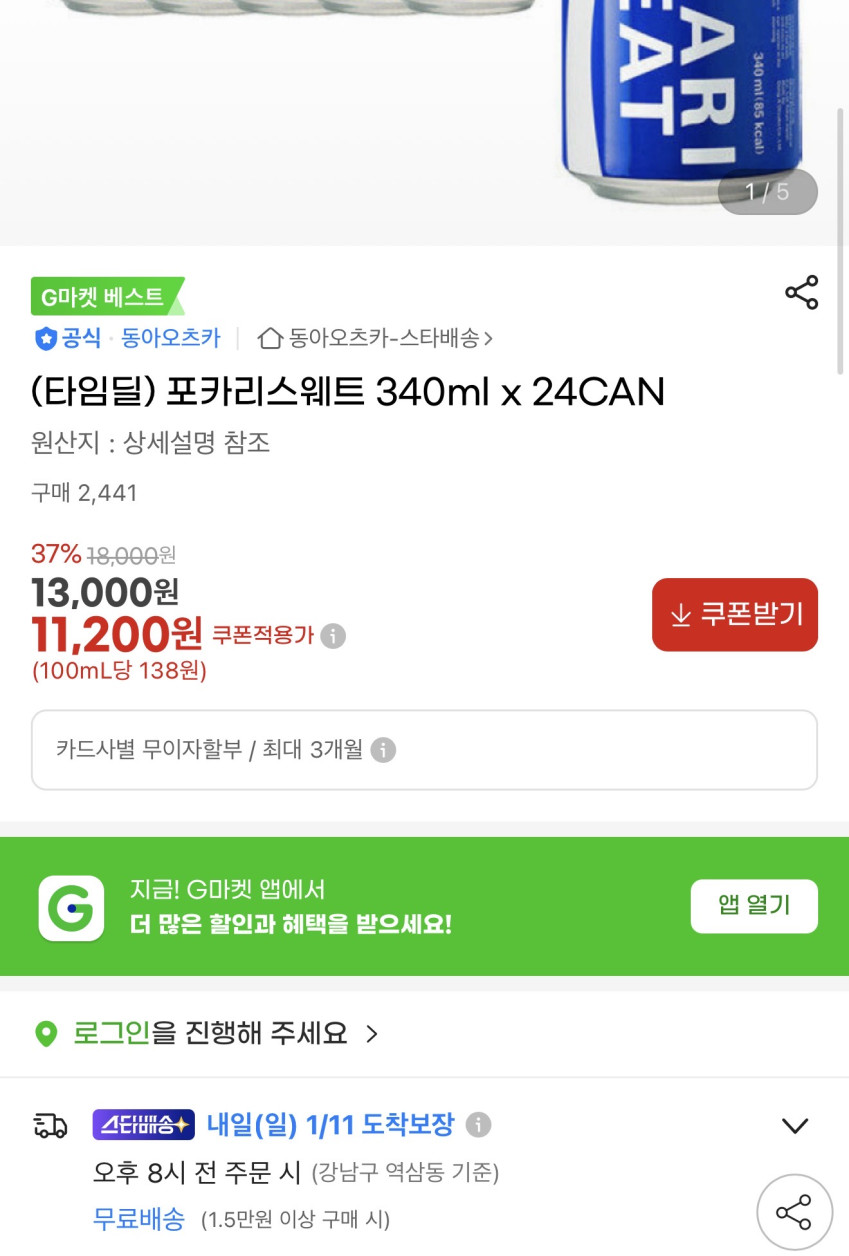This screenshot has width=849, height=1256.
Task: Tap the 스타배송 purple badge
Action: pyautogui.click(x=143, y=1125)
